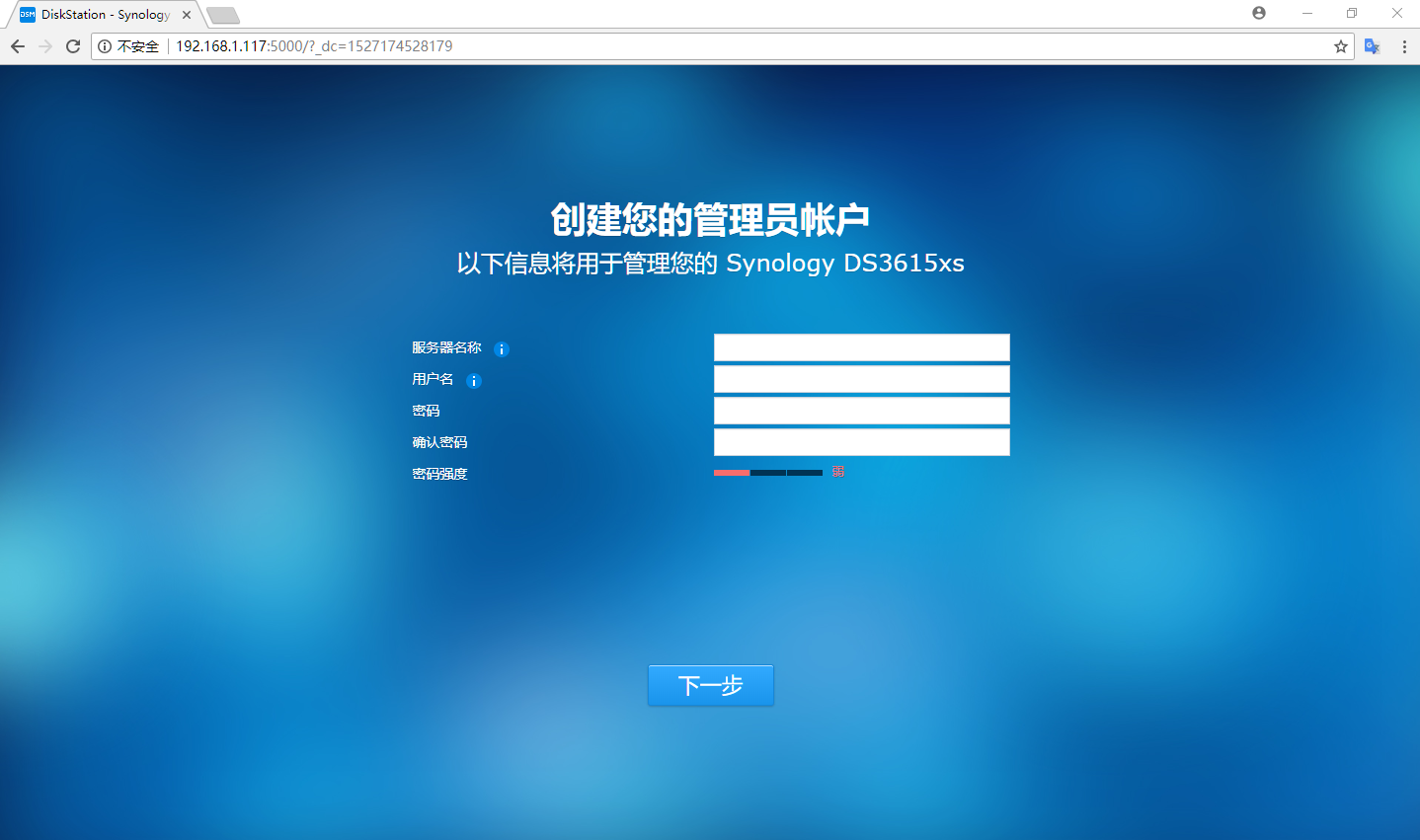Focus the 用户名 input field
The image size is (1420, 840).
pos(862,379)
